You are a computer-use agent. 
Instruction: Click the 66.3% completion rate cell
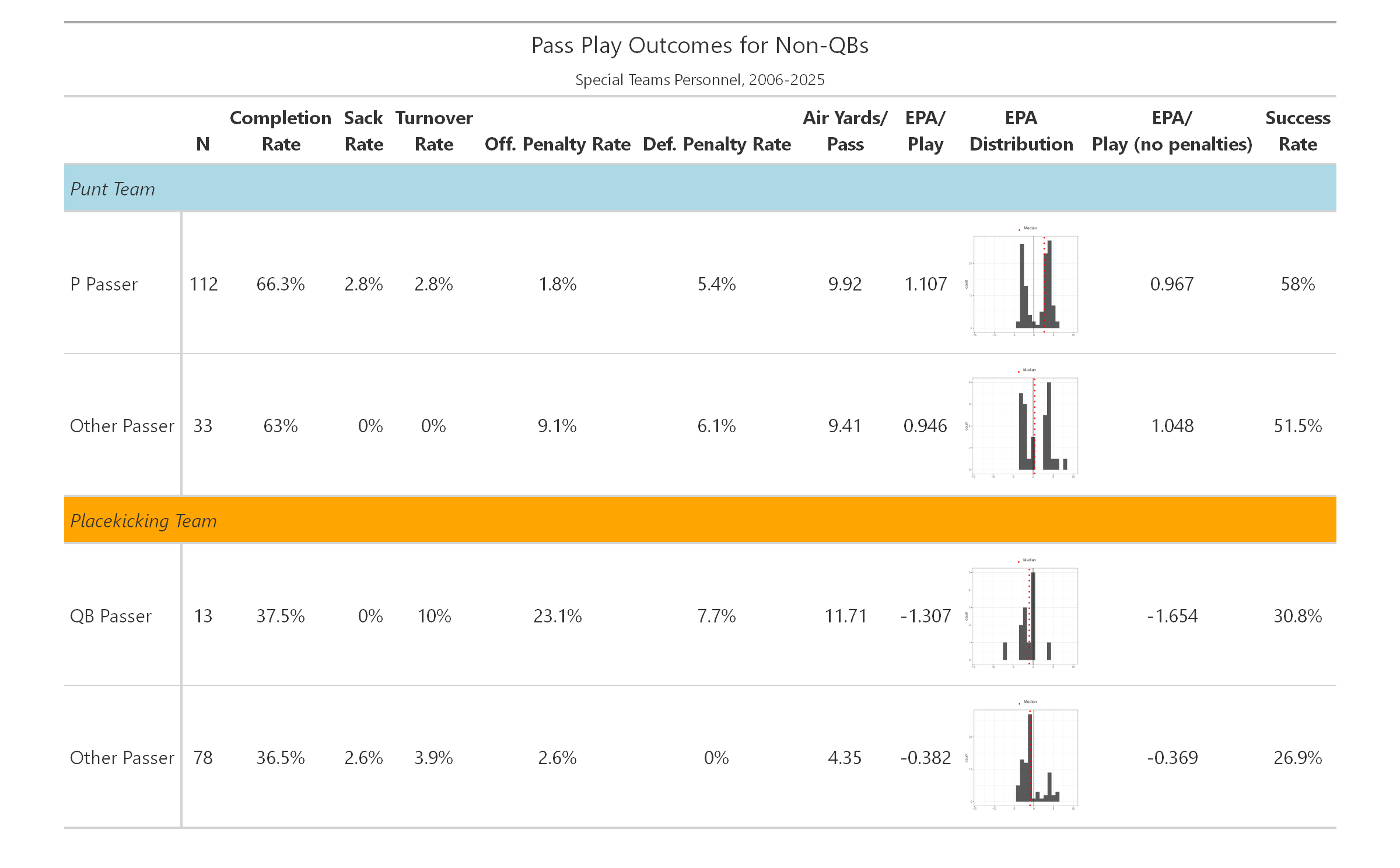point(281,284)
